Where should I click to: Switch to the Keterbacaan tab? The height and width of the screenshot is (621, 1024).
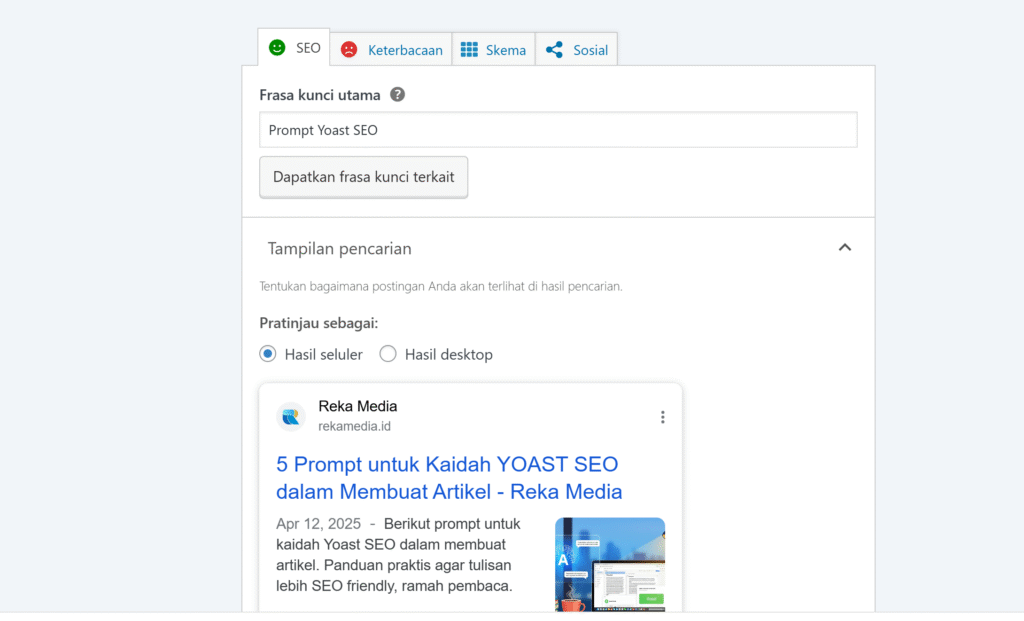point(404,50)
